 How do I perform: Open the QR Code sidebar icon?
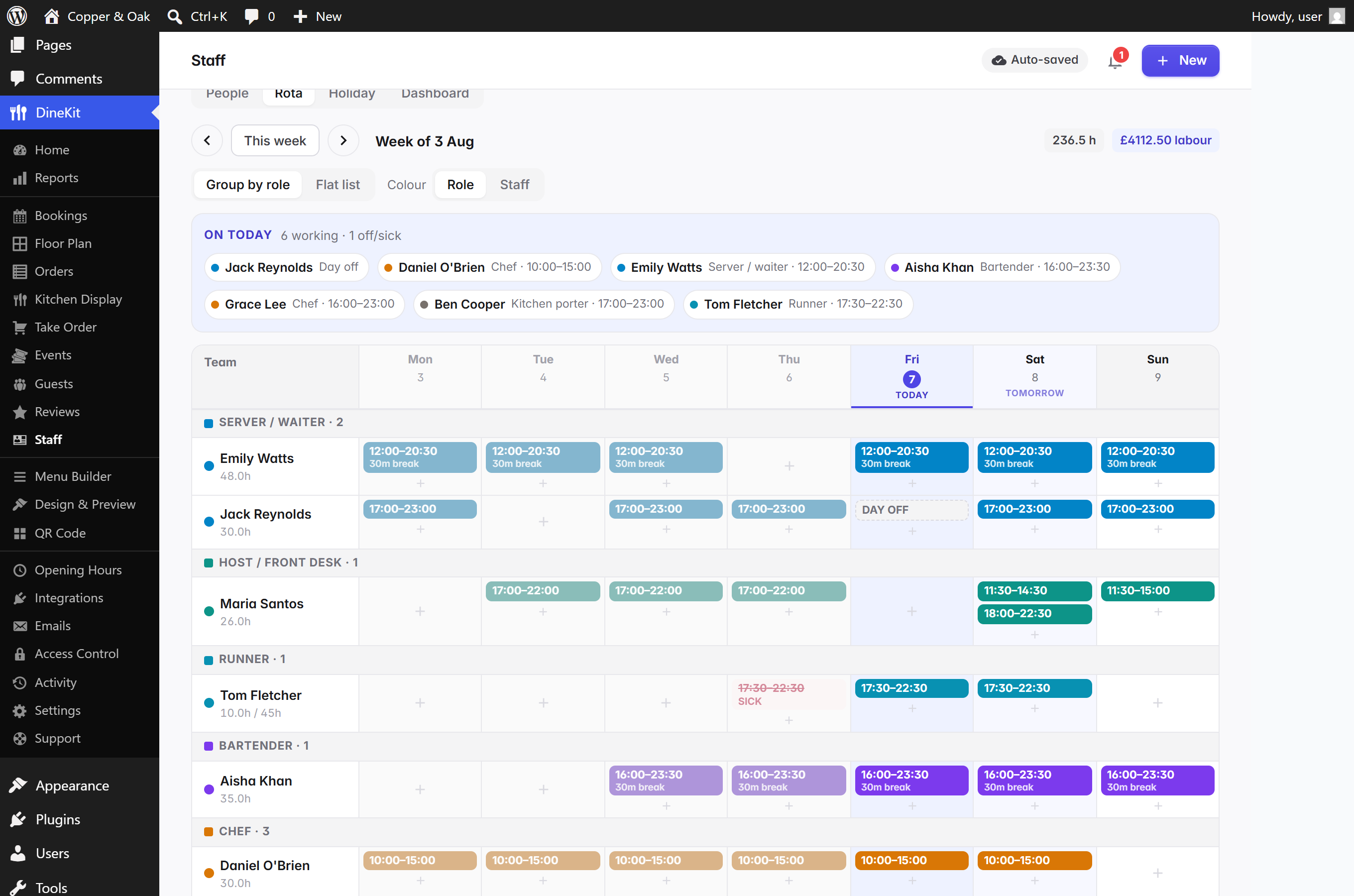pos(20,533)
